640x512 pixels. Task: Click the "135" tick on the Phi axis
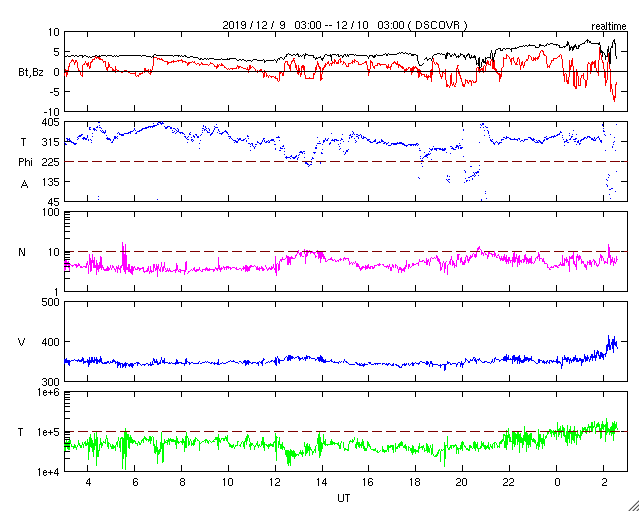(51, 182)
